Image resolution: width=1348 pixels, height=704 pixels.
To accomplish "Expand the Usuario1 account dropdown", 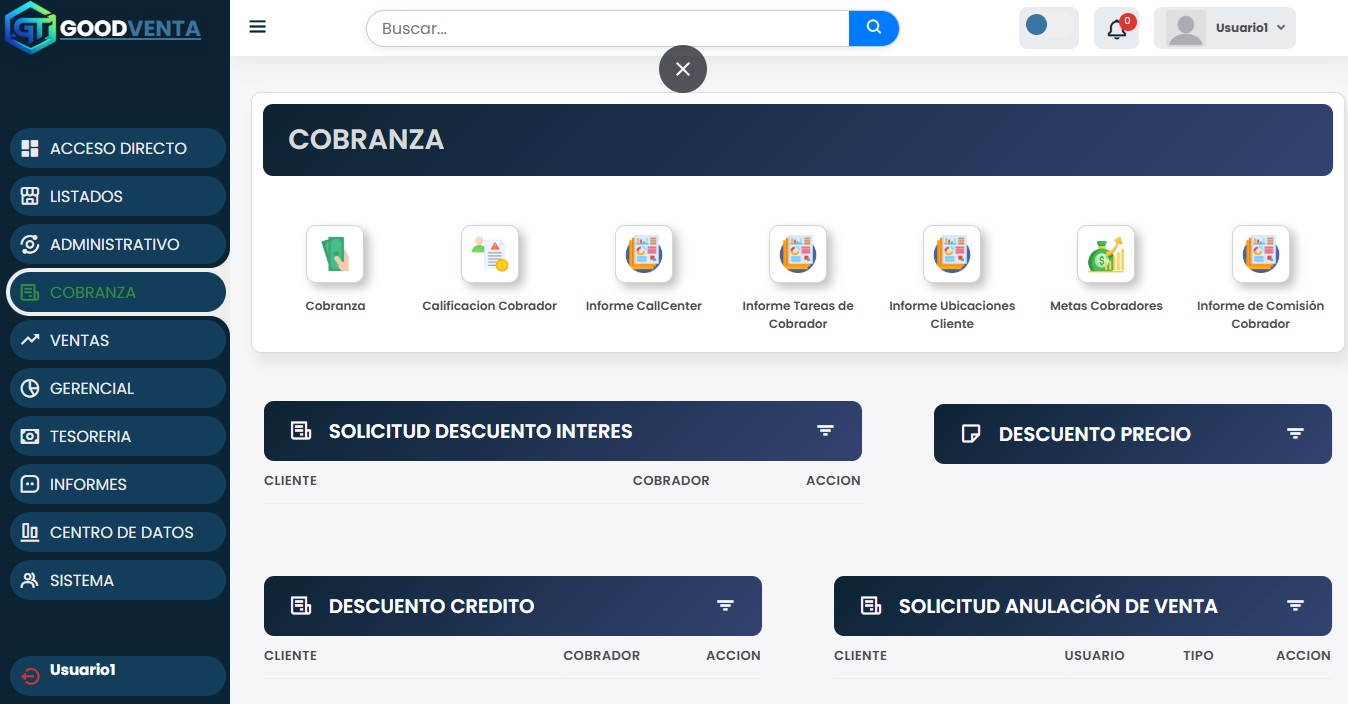I will tap(1225, 28).
